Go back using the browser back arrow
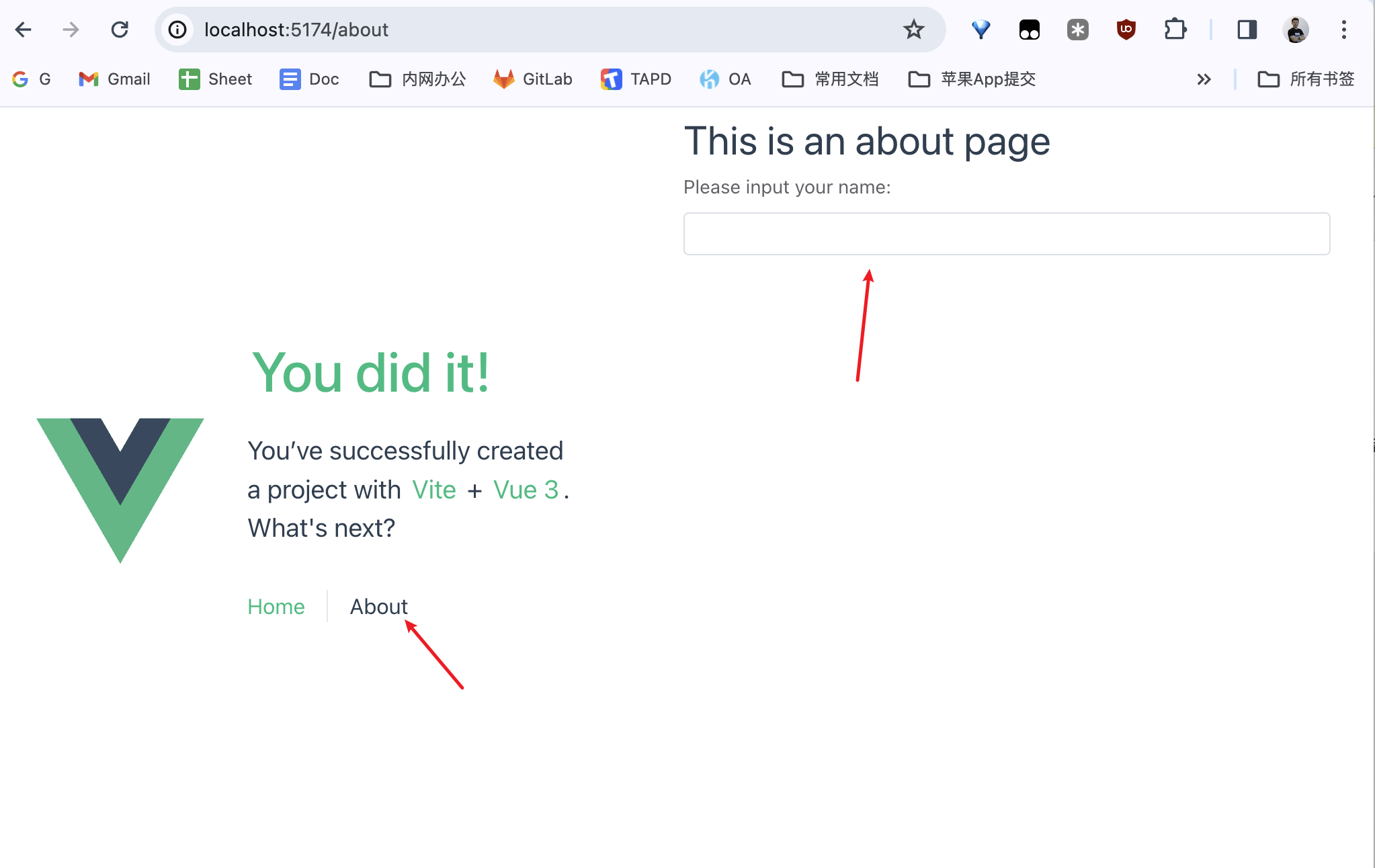This screenshot has width=1375, height=868. (x=24, y=30)
